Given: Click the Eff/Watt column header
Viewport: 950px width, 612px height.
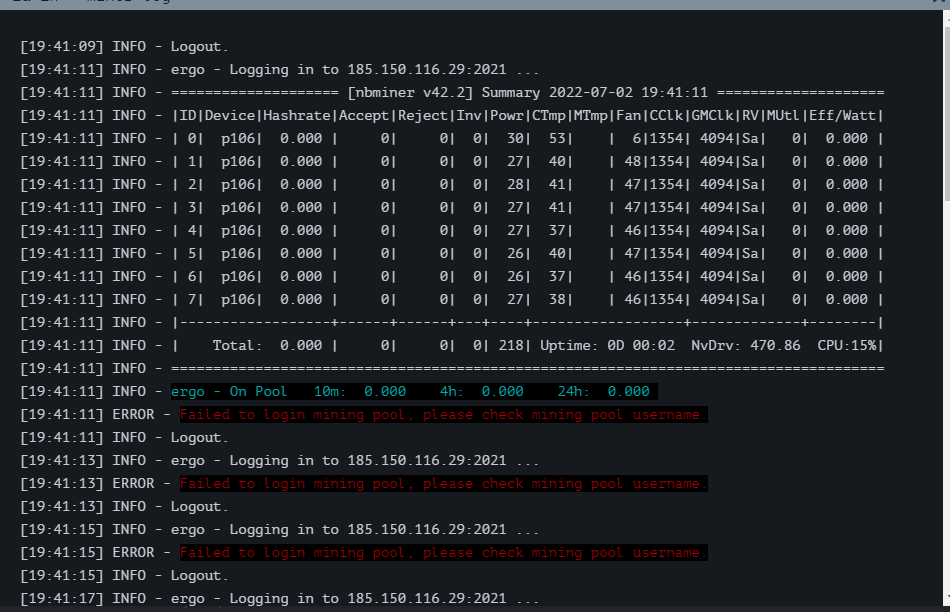Looking at the screenshot, I should [x=843, y=116].
